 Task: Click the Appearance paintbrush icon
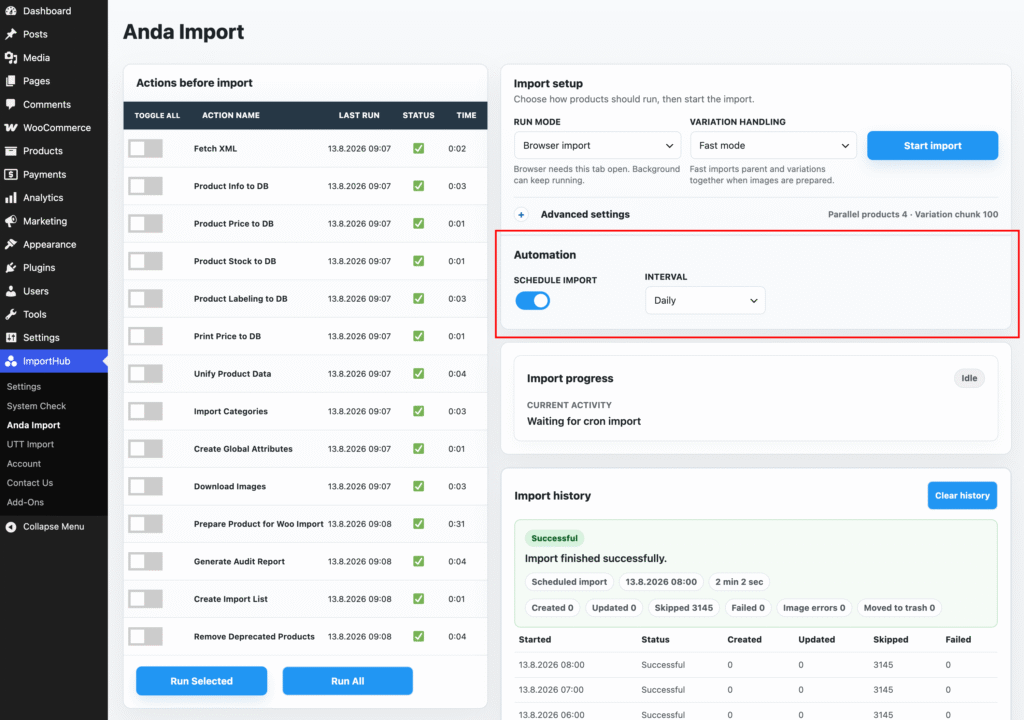[x=11, y=244]
